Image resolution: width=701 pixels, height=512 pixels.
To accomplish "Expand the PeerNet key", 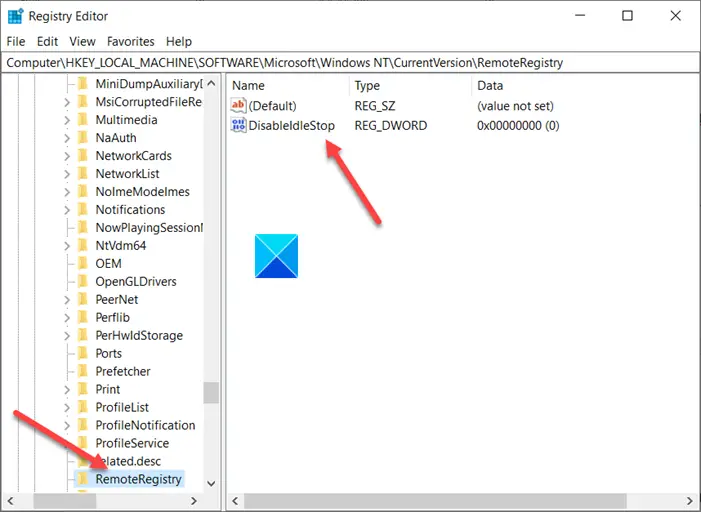I will 67,300.
